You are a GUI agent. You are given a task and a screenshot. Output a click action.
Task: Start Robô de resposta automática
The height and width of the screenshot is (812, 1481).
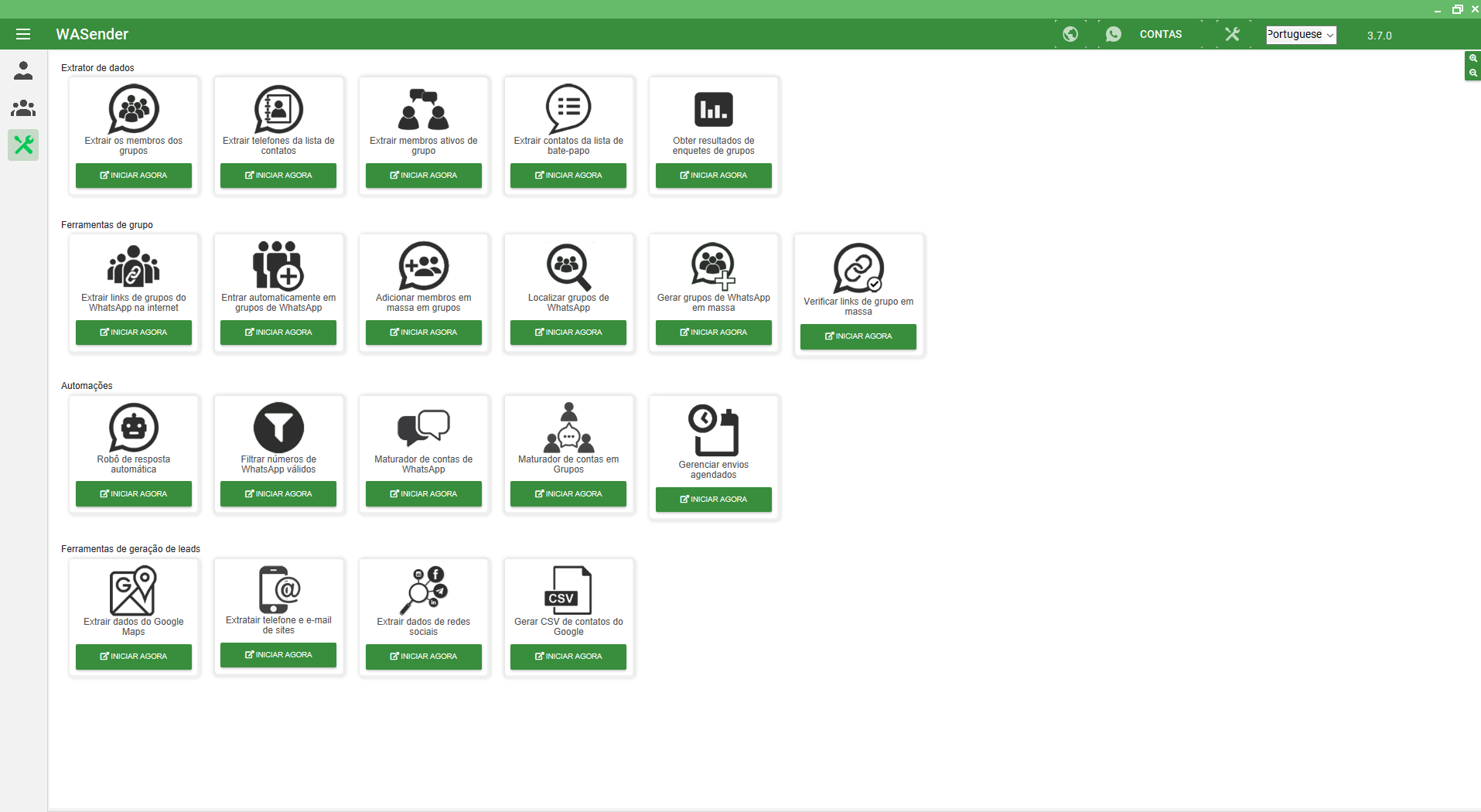pos(134,494)
